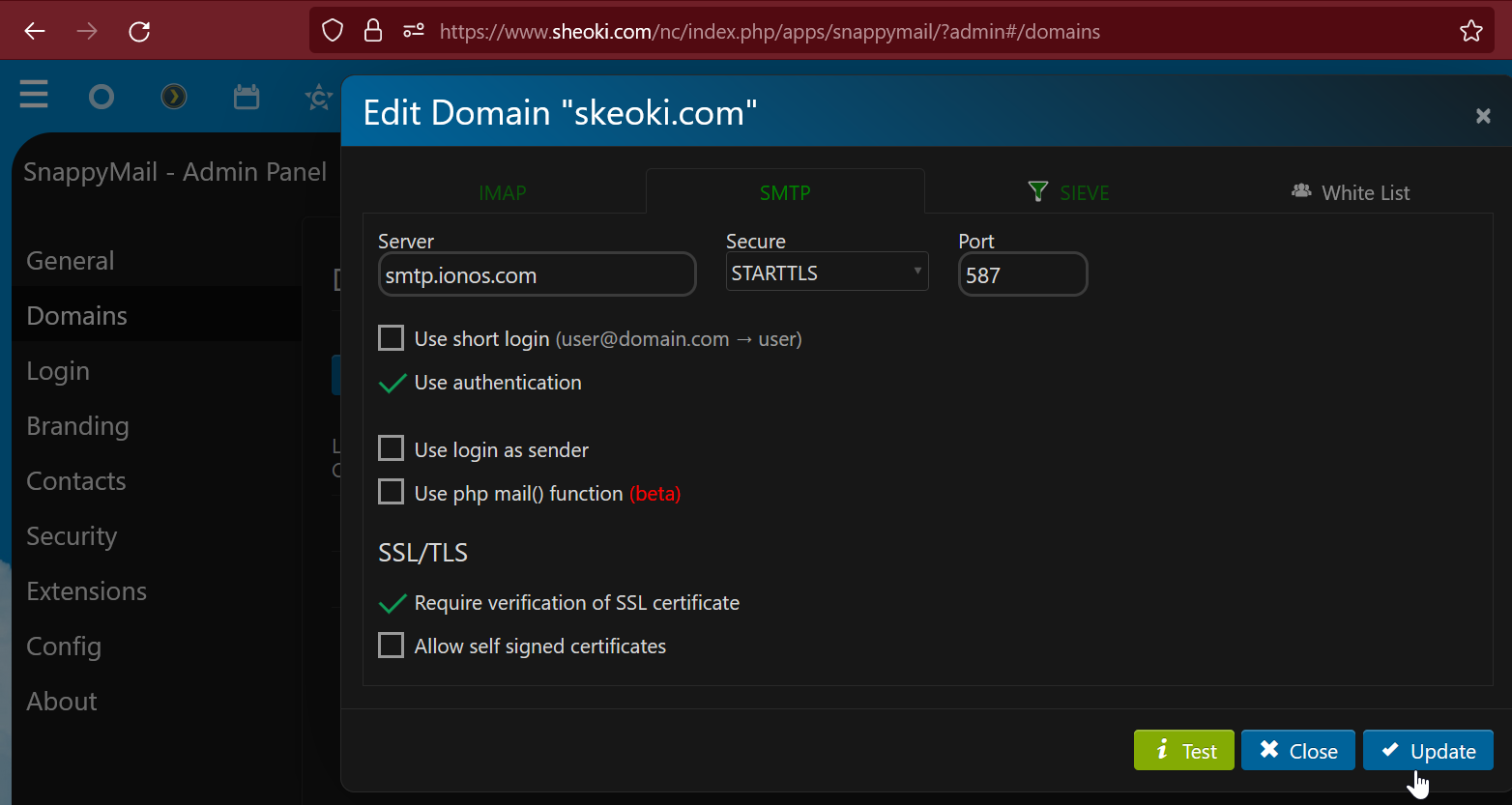
Task: Reload the page
Action: (x=139, y=31)
